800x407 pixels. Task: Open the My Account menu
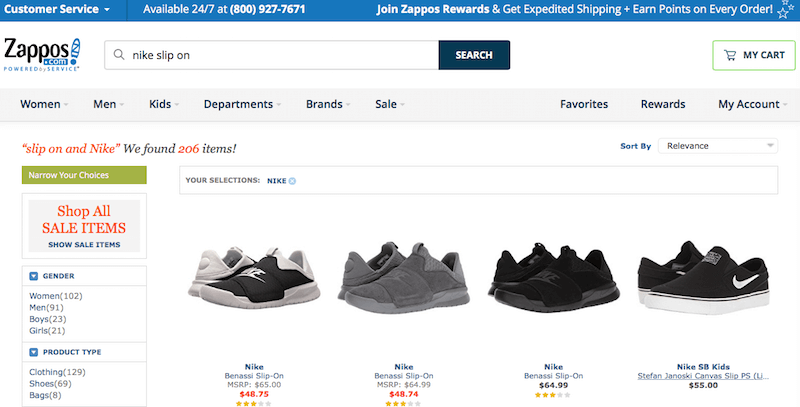click(x=753, y=104)
